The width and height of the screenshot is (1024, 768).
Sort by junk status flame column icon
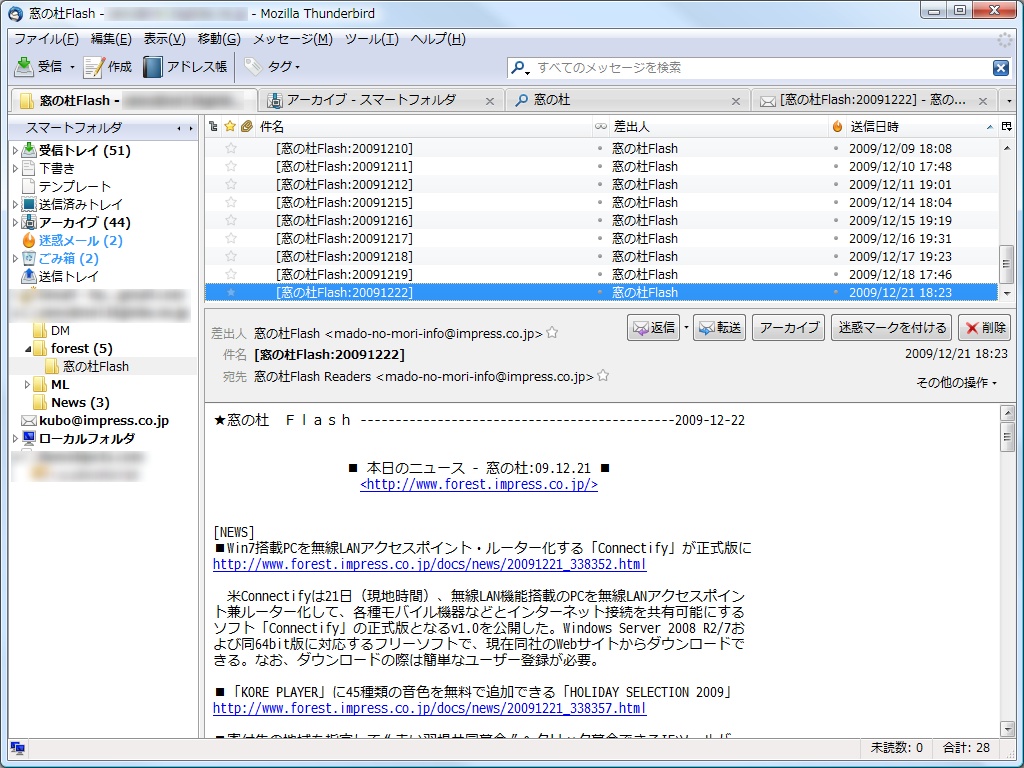coord(837,127)
